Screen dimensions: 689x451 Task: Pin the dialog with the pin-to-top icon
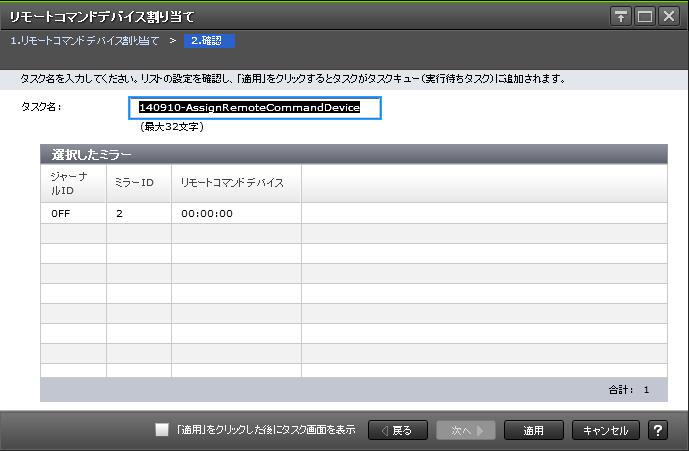621,17
